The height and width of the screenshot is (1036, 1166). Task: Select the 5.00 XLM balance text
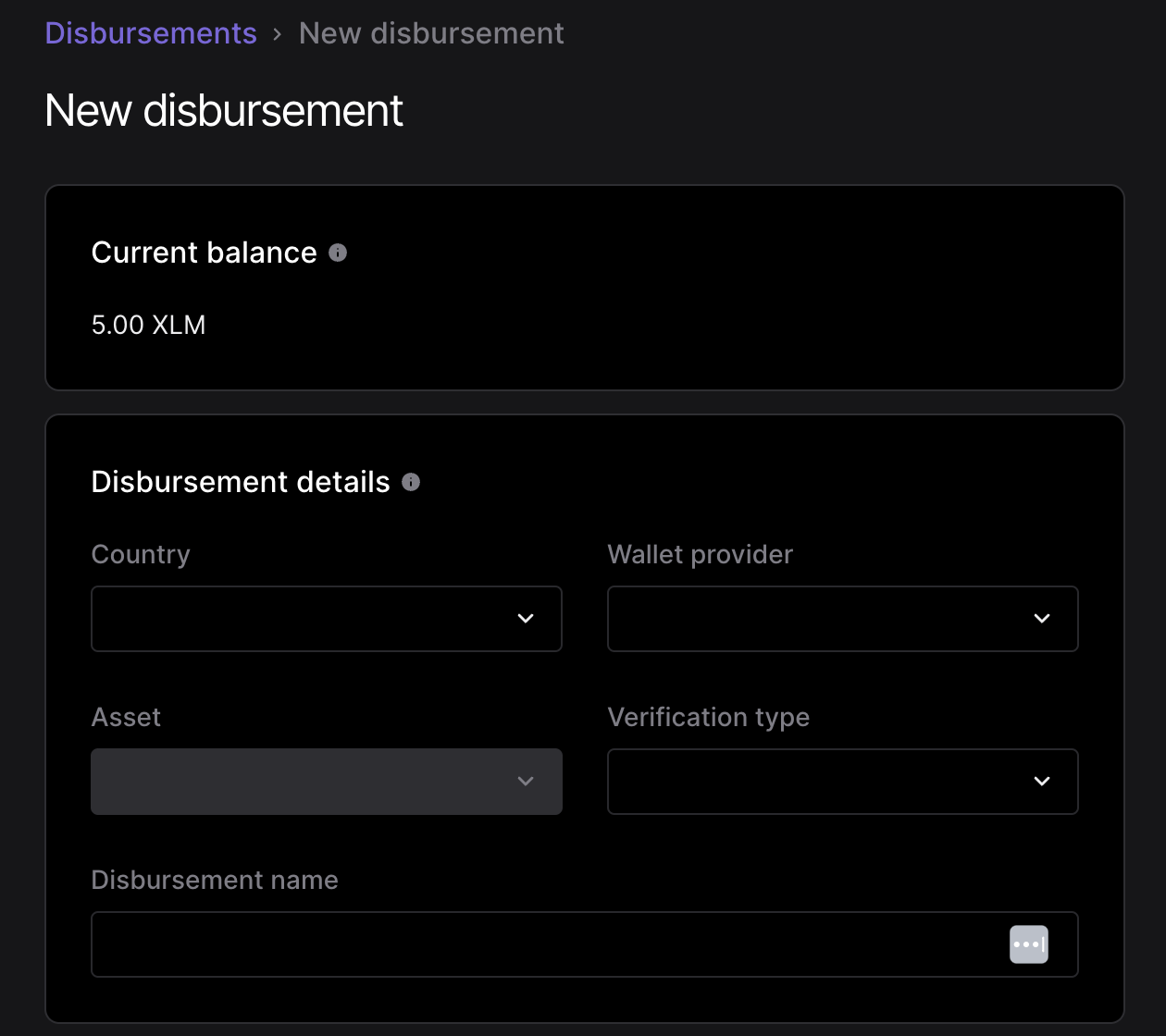point(148,324)
